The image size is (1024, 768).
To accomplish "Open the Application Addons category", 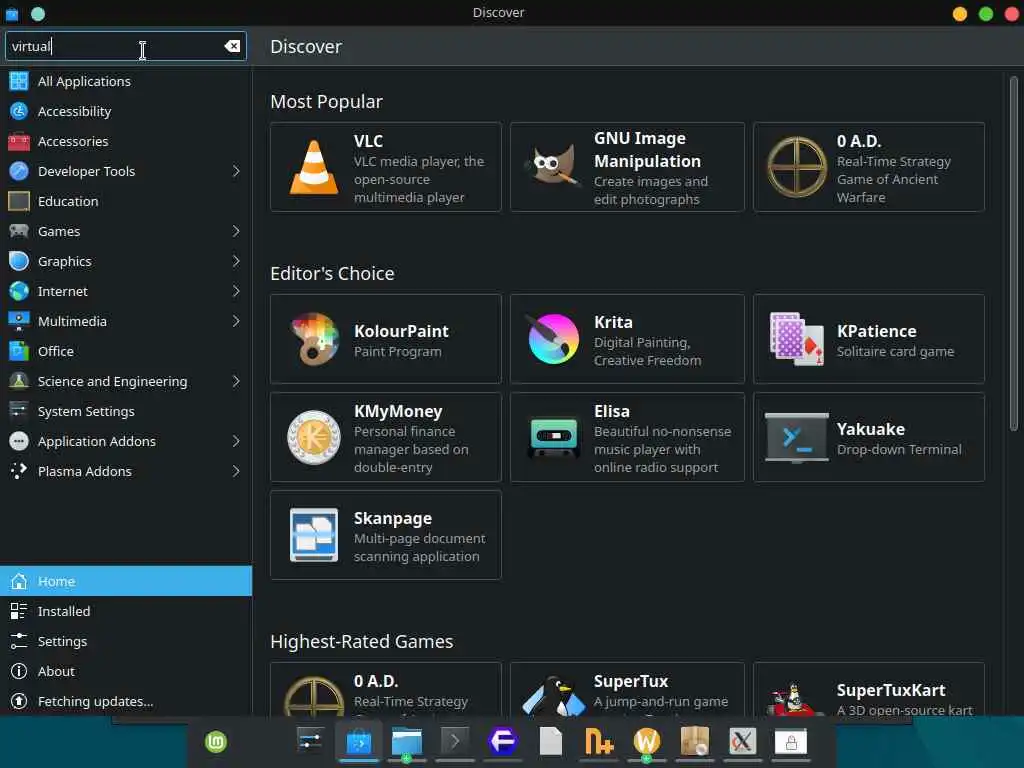I will point(126,441).
